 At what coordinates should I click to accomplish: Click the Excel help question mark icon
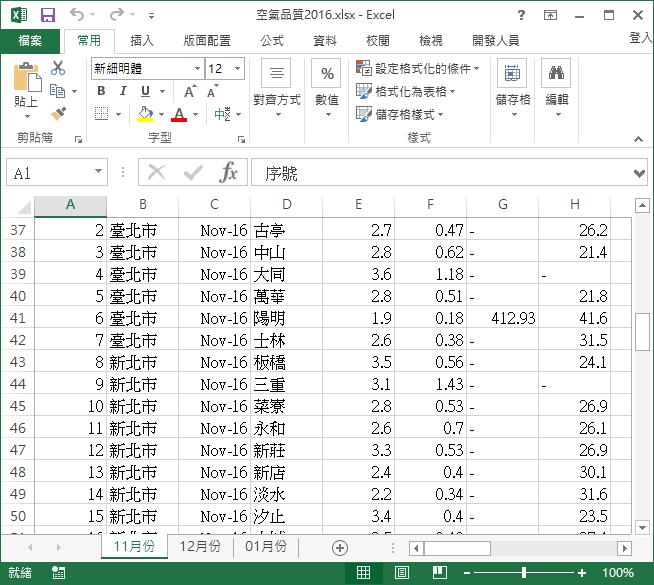[x=521, y=15]
